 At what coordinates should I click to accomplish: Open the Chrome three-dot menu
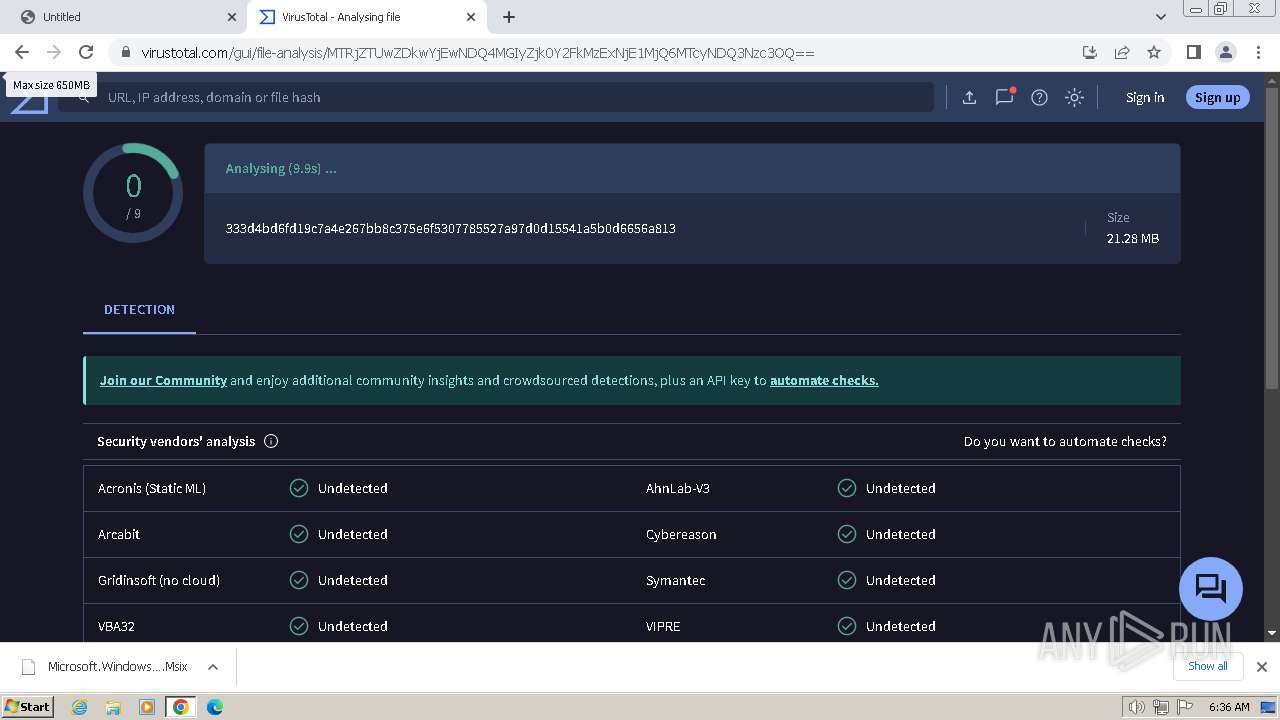tap(1258, 52)
